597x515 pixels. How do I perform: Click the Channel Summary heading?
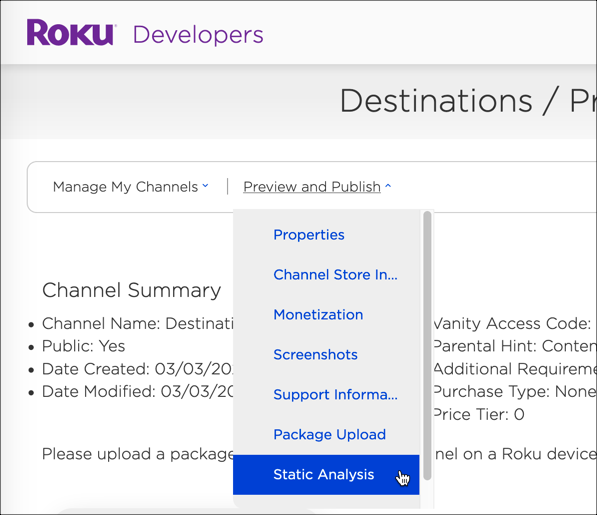click(x=131, y=290)
